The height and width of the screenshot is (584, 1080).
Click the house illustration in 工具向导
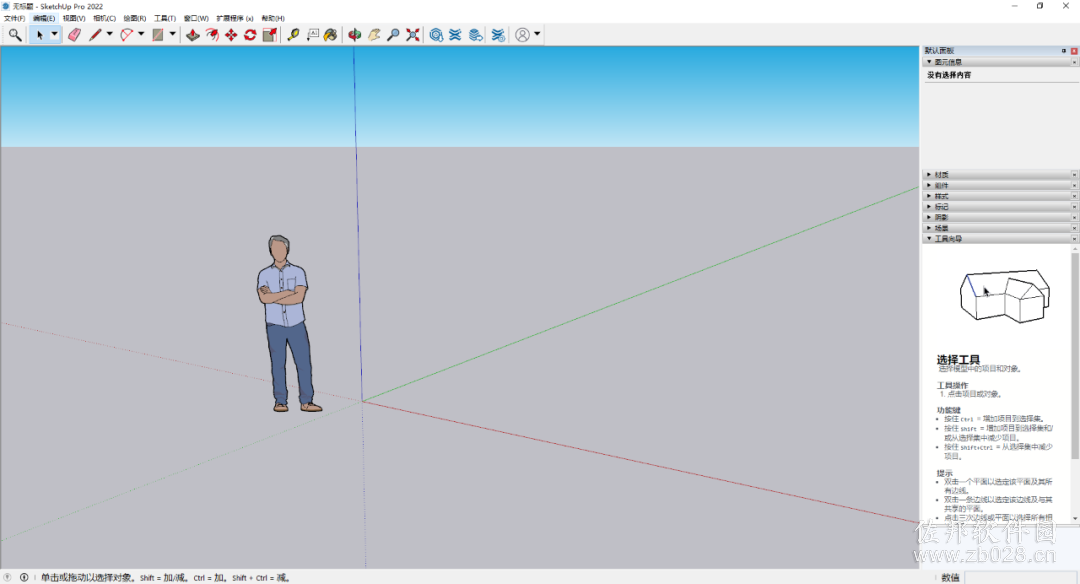(1005, 295)
